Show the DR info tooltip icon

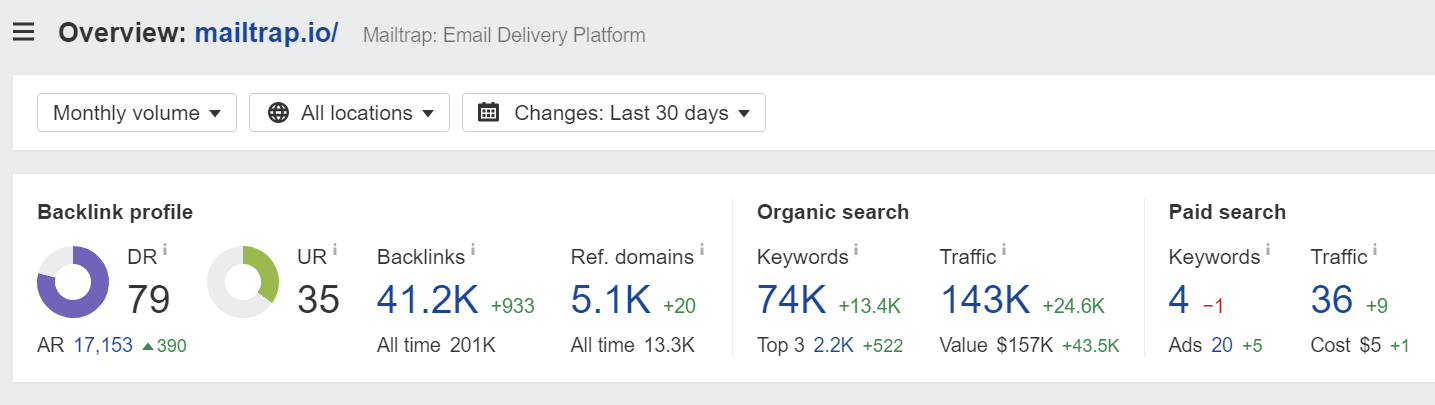(165, 249)
